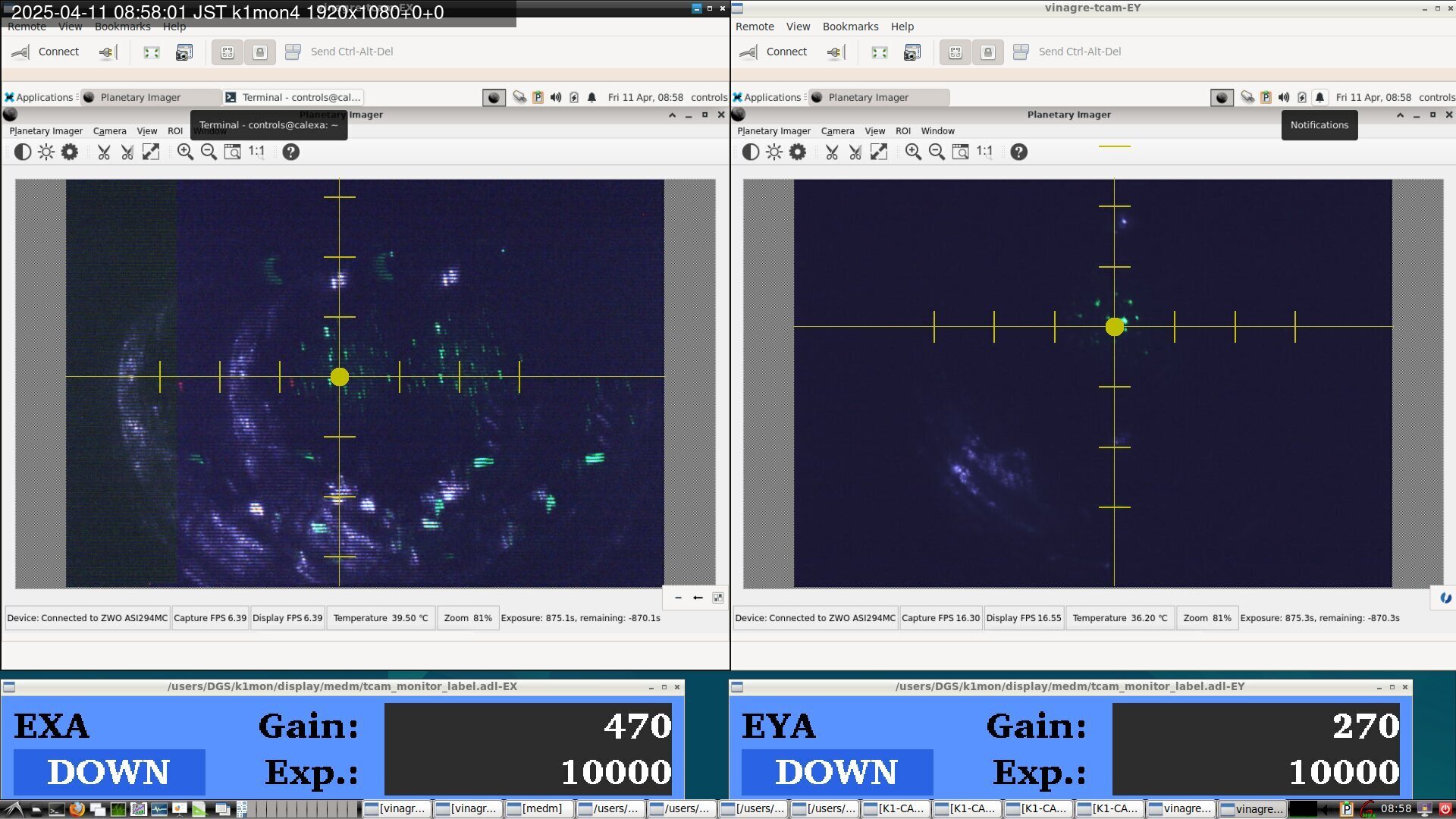Open Camera menu in right EY Planetary Imager
This screenshot has width=1456, height=819.
point(837,131)
